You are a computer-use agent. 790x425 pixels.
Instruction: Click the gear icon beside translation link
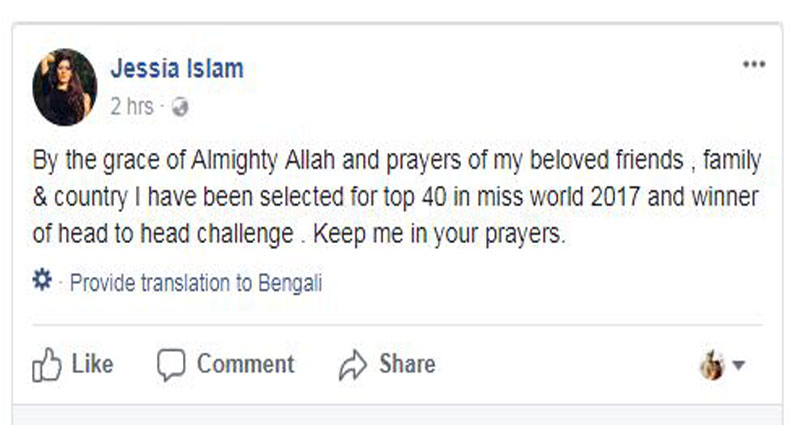pos(42,282)
